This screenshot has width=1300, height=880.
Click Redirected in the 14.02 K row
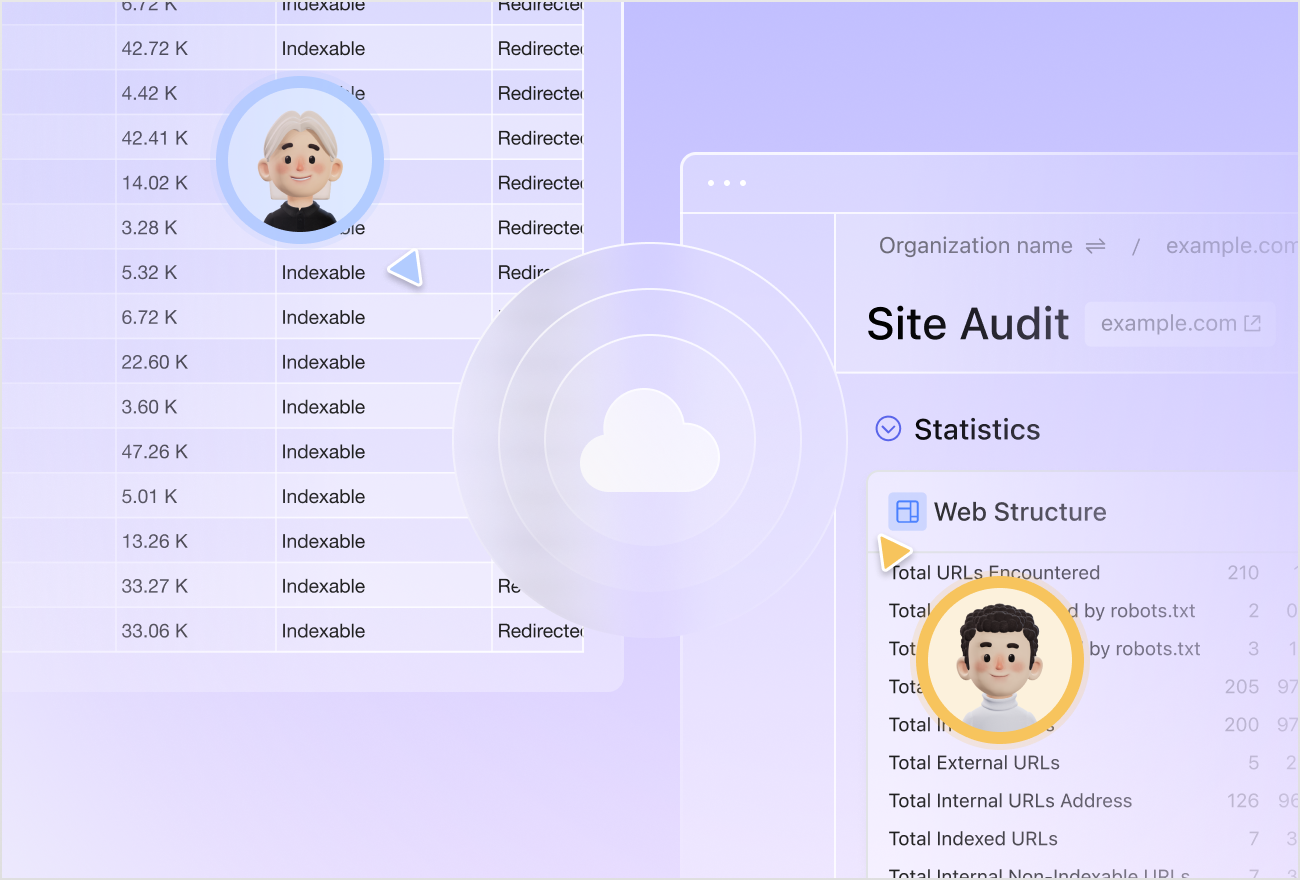click(x=540, y=183)
